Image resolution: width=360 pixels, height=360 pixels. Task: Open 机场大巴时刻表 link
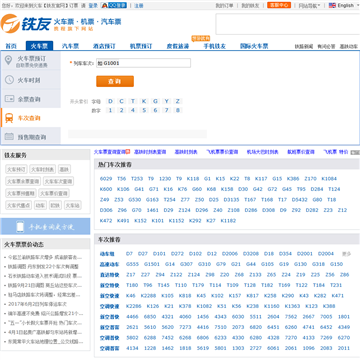coord(262,152)
